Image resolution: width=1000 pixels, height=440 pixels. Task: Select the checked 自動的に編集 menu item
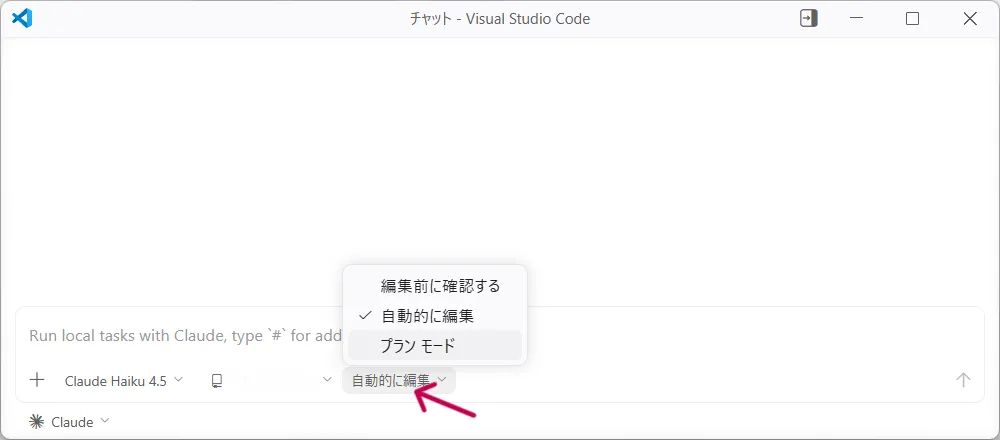[x=435, y=316]
